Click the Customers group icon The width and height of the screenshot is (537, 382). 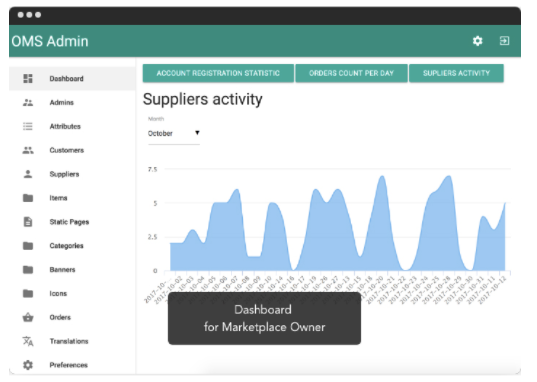coord(28,150)
